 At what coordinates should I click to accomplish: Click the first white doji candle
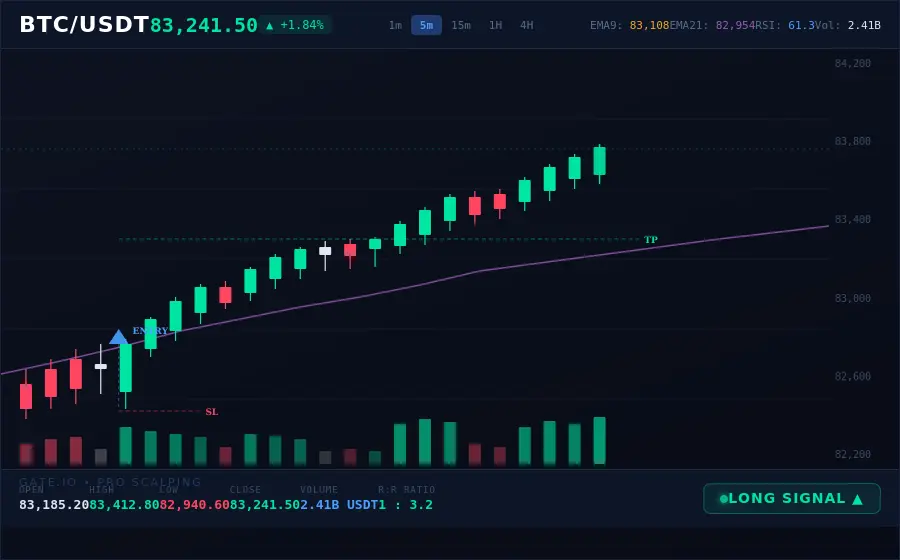(100, 367)
